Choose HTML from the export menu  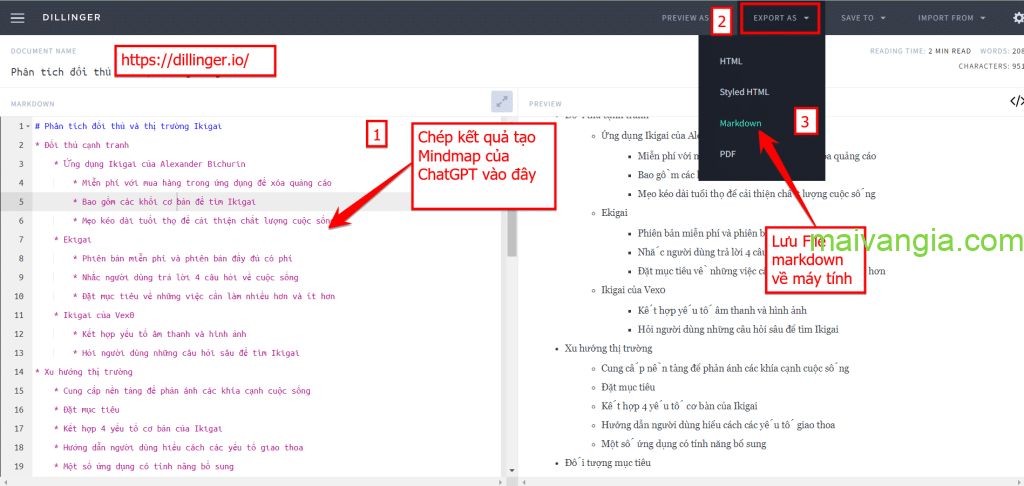click(x=731, y=61)
